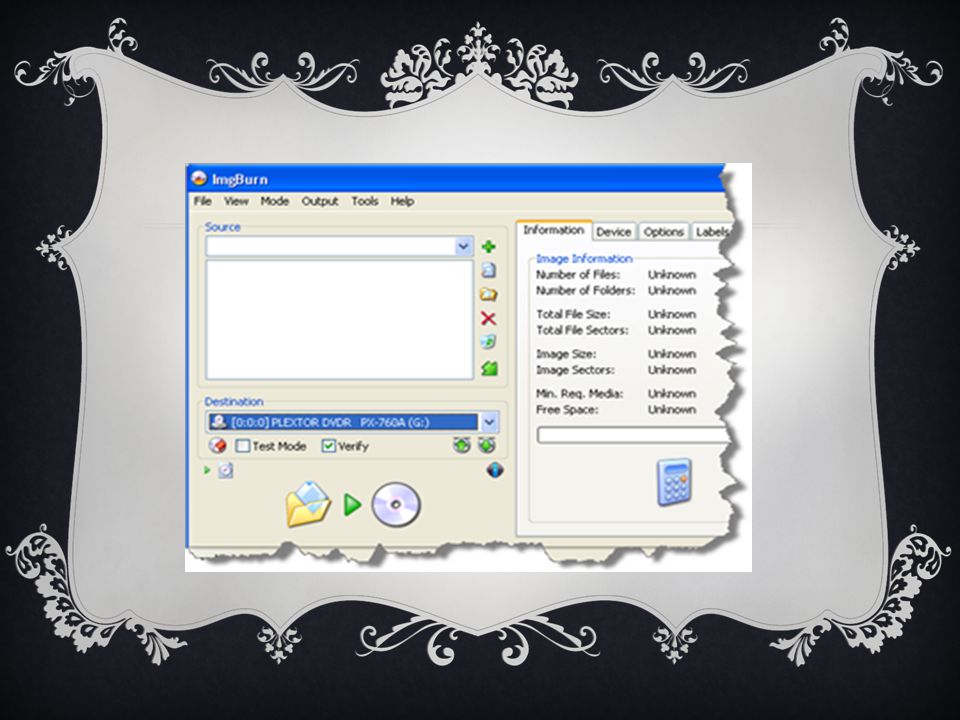Click the Source path input field

[x=331, y=246]
